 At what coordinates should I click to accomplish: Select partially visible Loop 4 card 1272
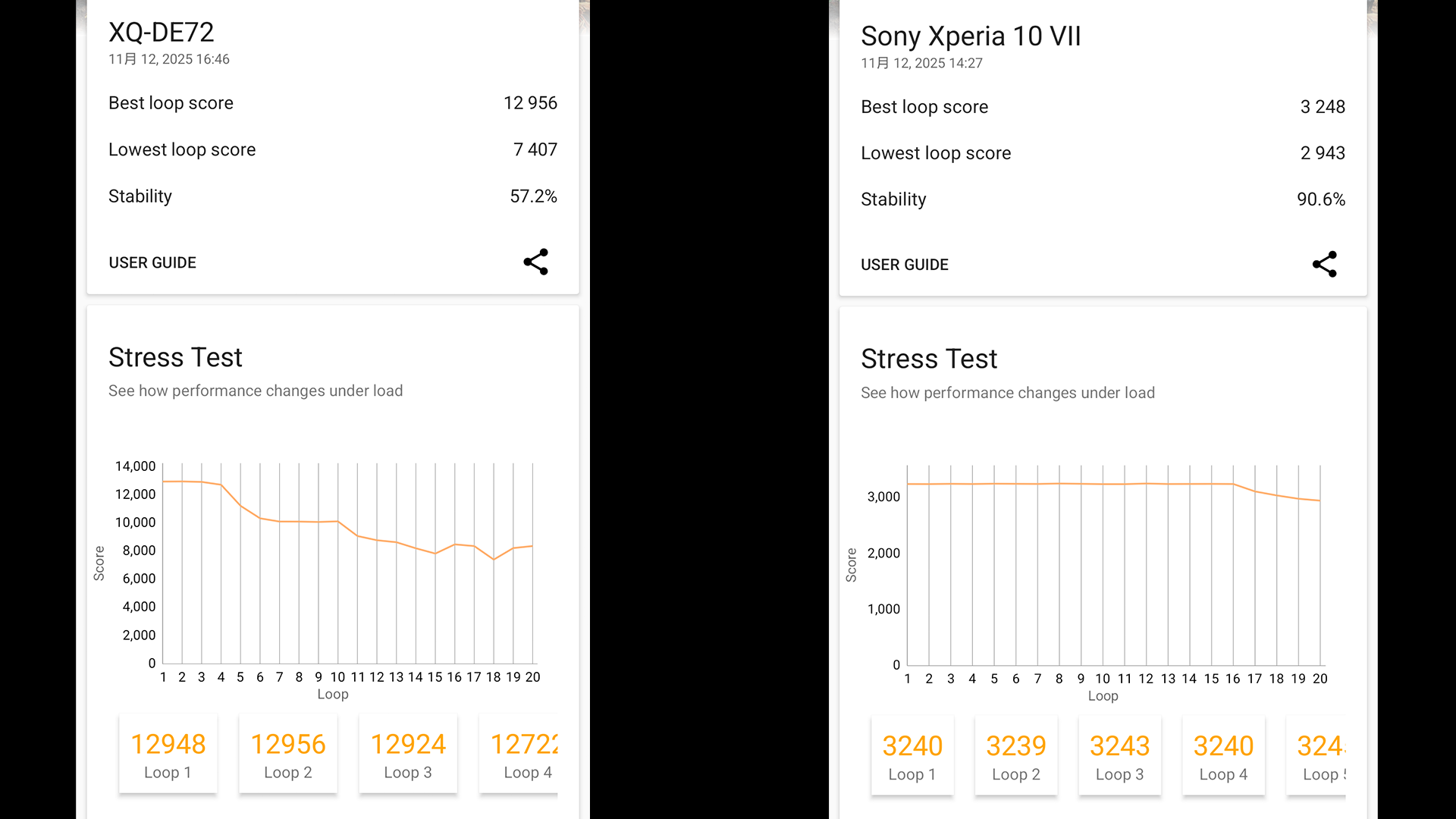(522, 755)
